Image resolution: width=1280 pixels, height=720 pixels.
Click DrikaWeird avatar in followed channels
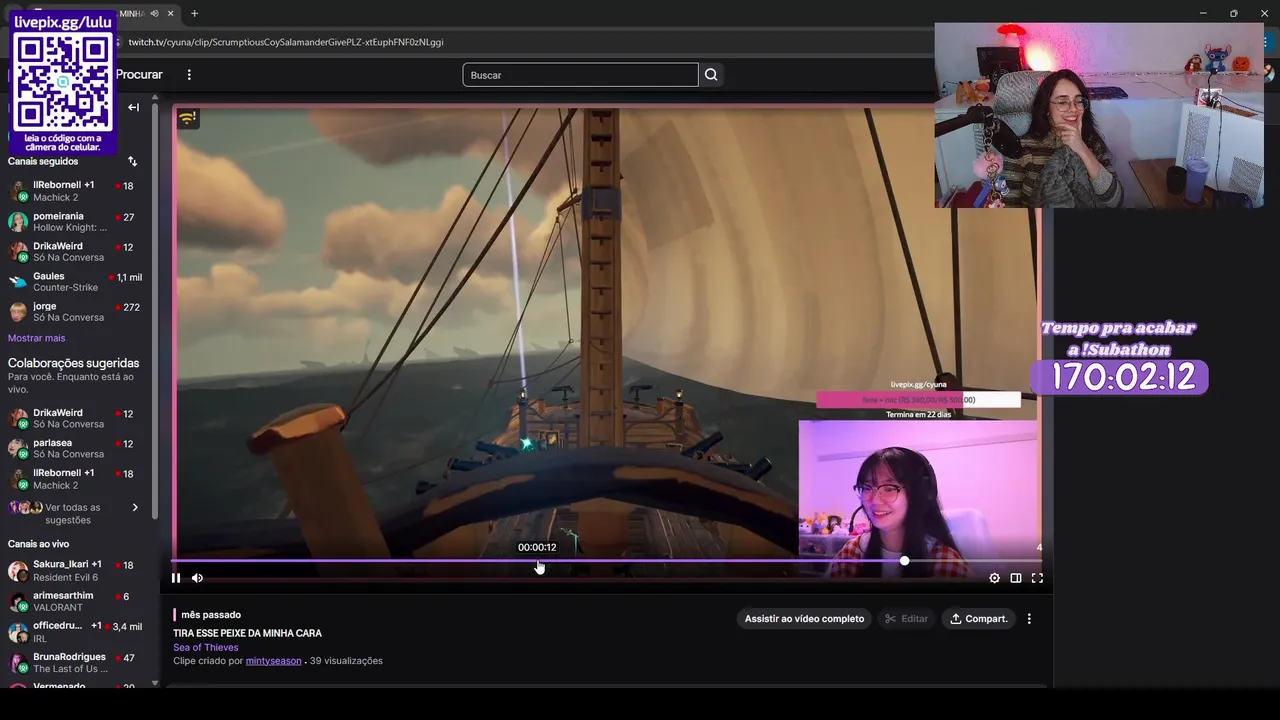tap(18, 252)
